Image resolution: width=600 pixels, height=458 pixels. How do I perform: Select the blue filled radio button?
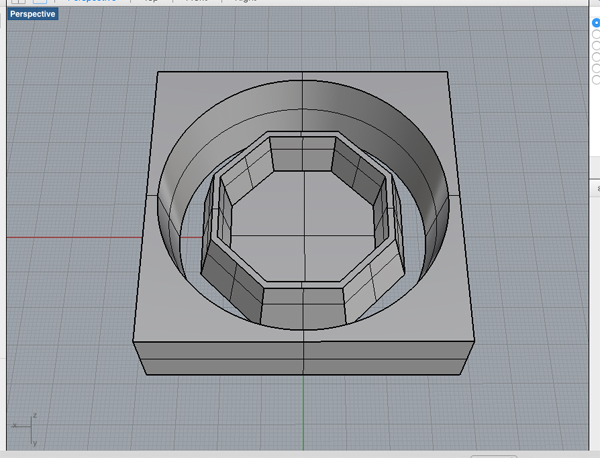[x=596, y=23]
